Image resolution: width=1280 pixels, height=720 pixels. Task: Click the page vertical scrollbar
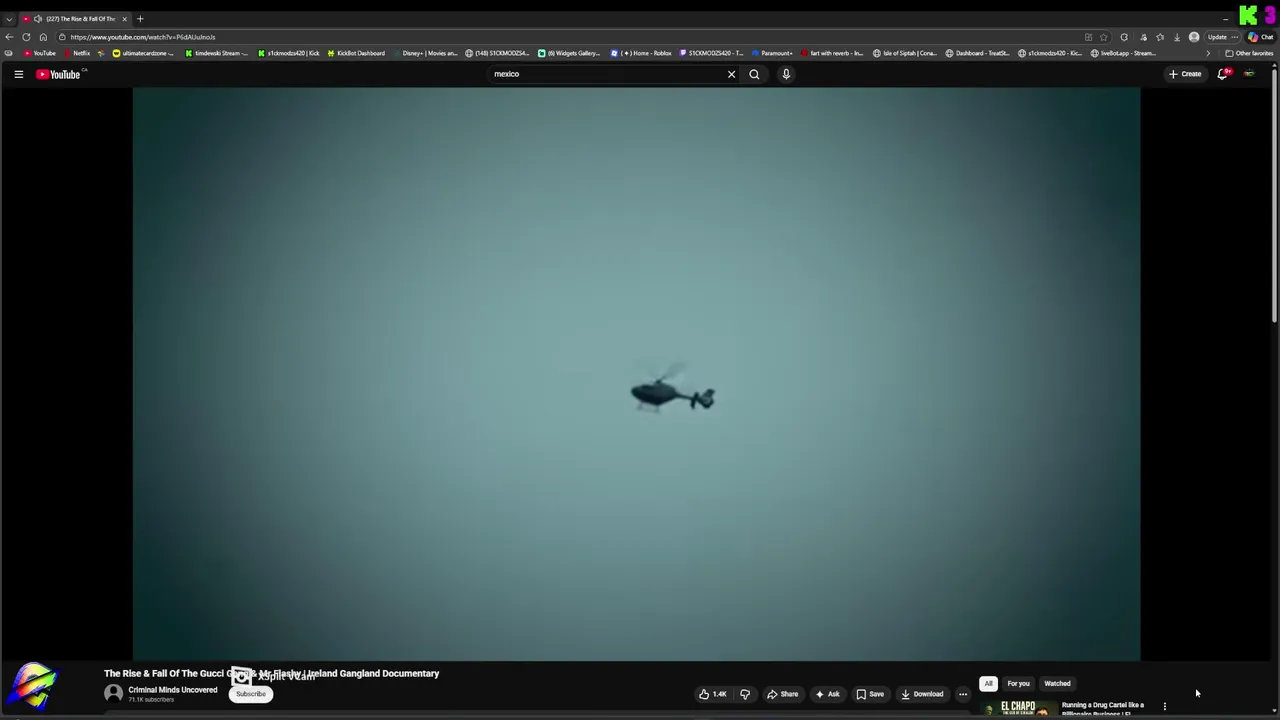1274,195
